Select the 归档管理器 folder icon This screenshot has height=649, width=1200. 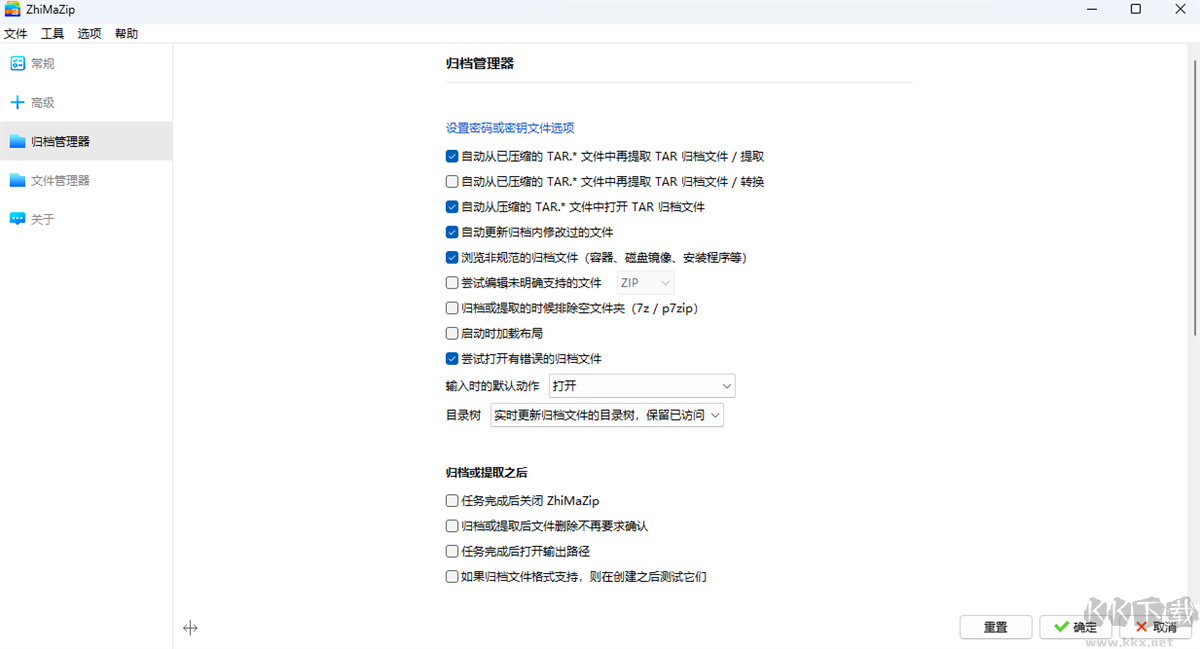pyautogui.click(x=17, y=141)
